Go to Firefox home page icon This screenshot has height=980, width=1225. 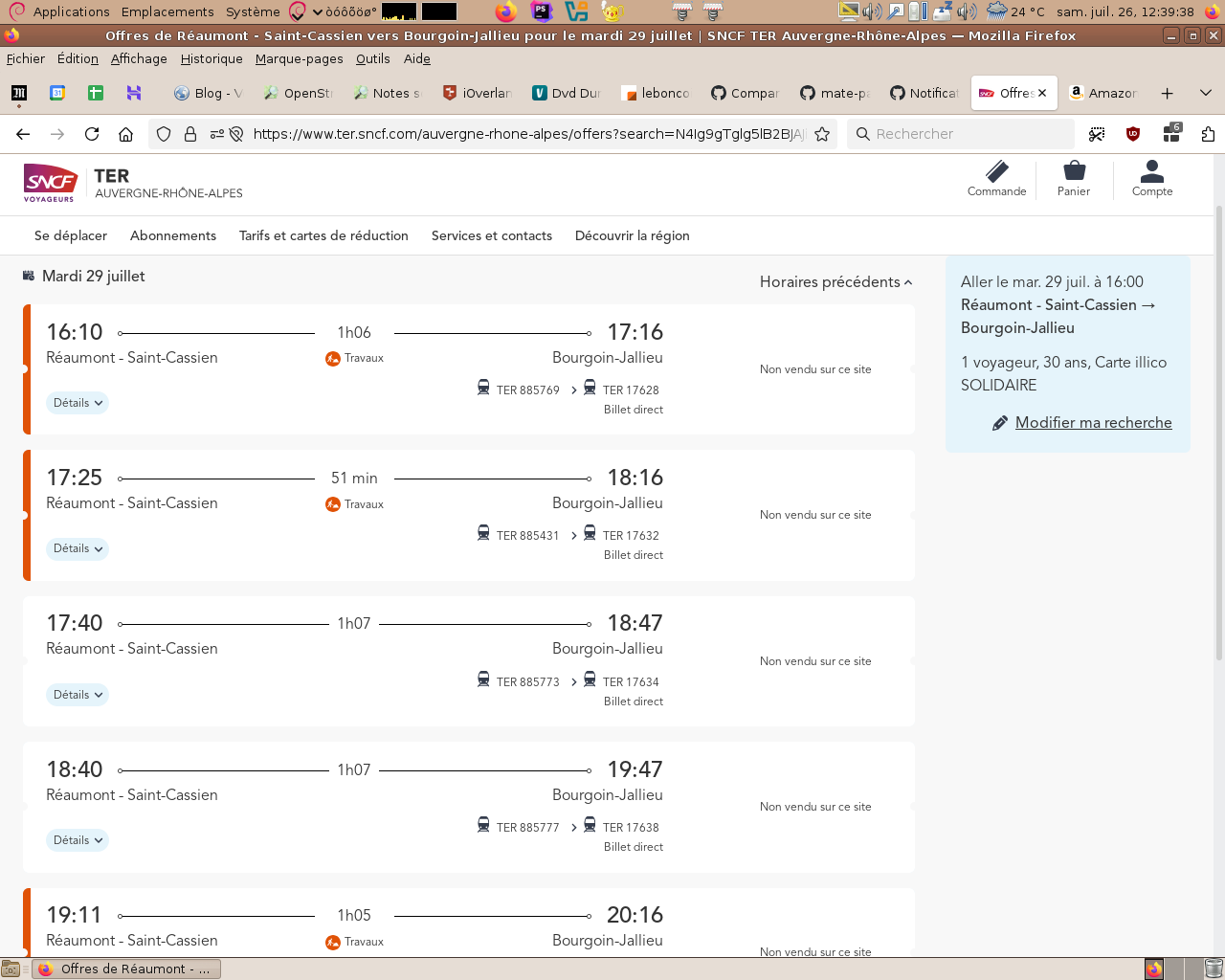tap(125, 134)
